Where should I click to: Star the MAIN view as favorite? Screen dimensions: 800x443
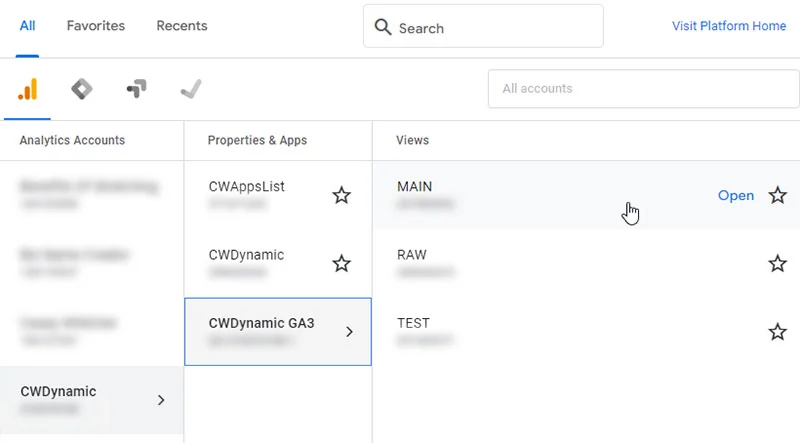click(777, 196)
